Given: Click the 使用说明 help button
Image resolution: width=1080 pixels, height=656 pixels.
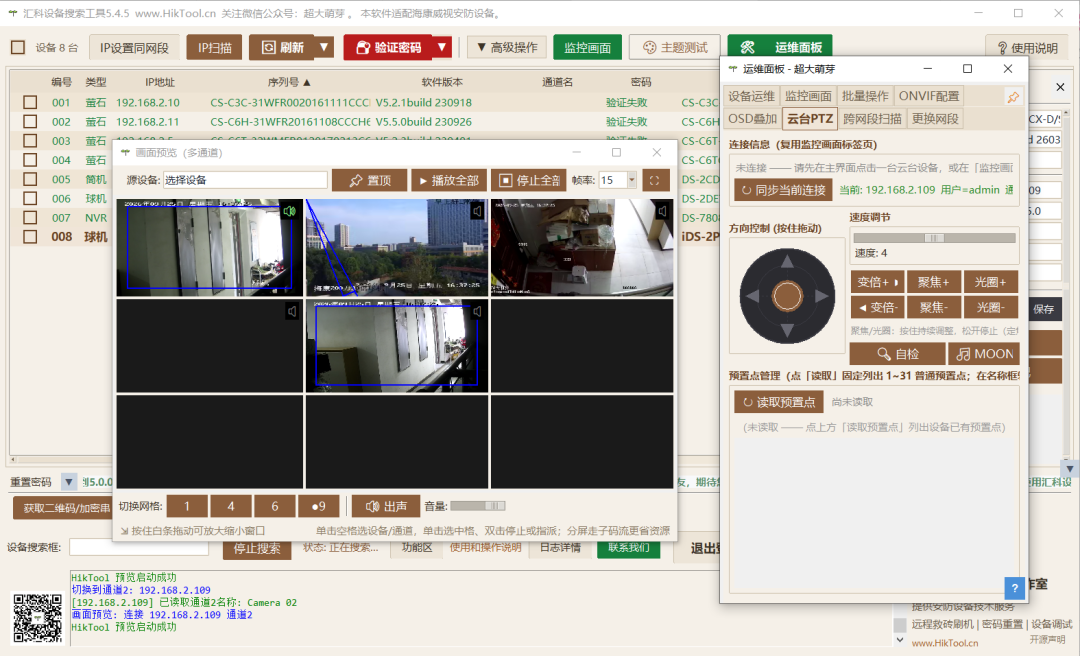Looking at the screenshot, I should pyautogui.click(x=1027, y=48).
